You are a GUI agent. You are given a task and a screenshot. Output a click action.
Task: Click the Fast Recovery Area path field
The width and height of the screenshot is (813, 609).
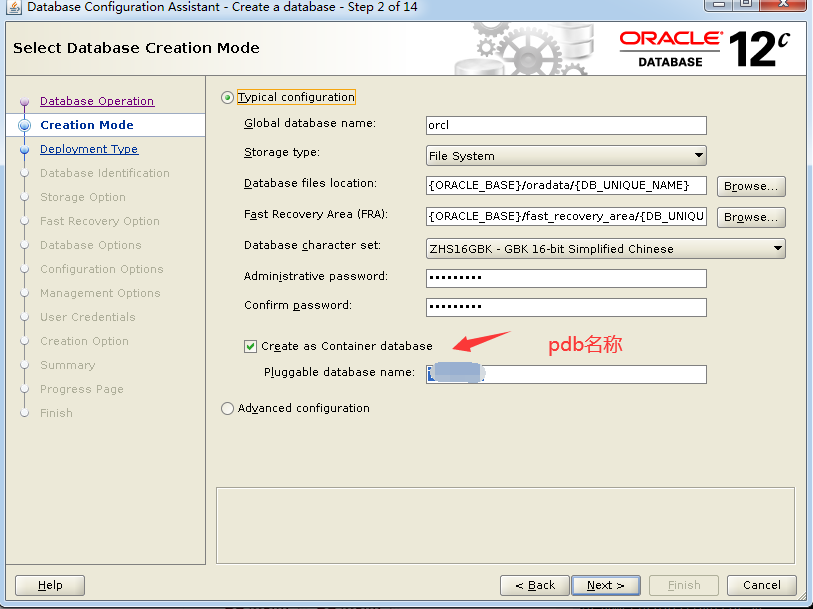pos(566,217)
